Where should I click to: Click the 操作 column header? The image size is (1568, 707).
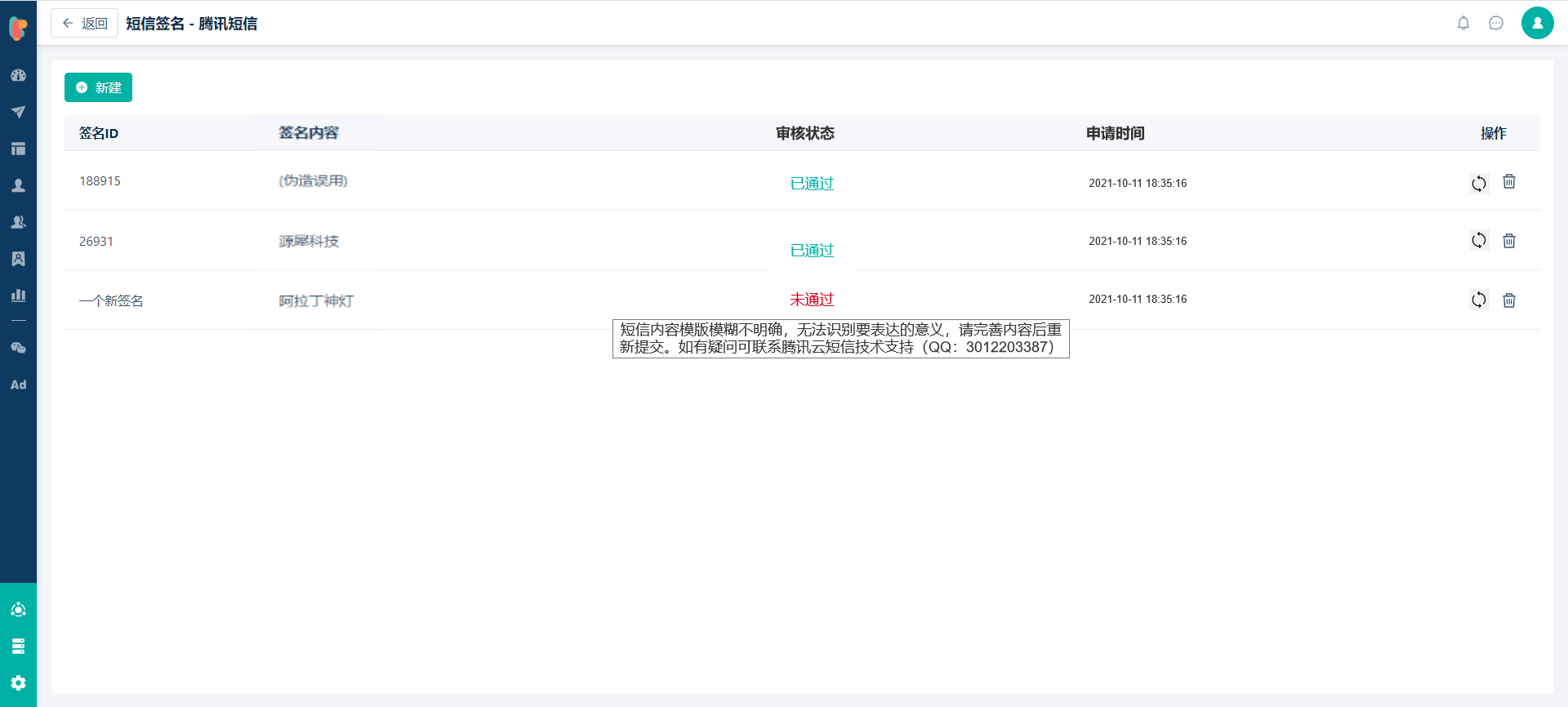coord(1494,133)
